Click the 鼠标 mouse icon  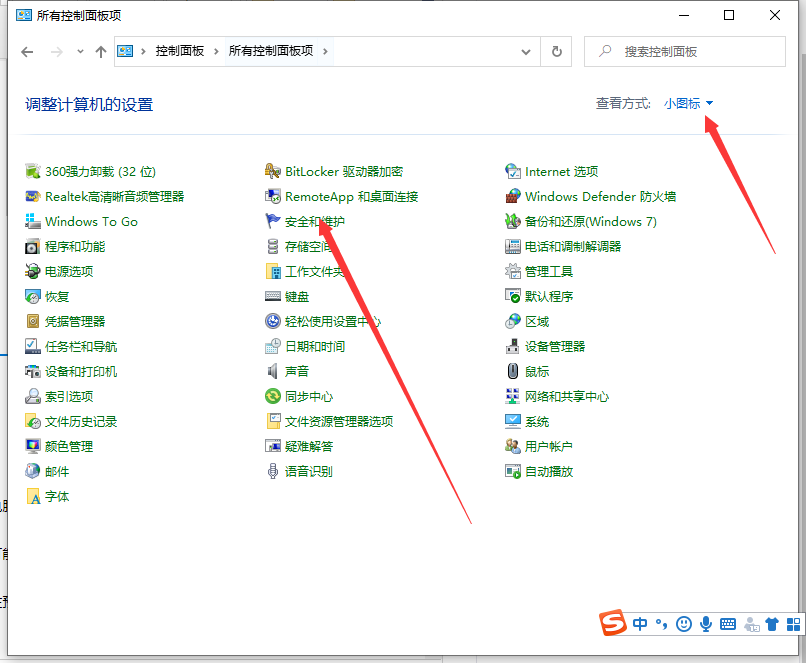pos(513,372)
